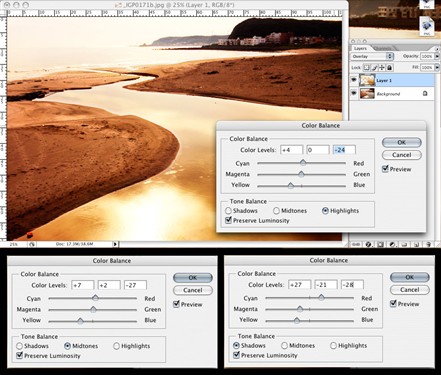The width and height of the screenshot is (441, 375).
Task: Toggle the lock transparent pixels icon
Action: coord(366,68)
